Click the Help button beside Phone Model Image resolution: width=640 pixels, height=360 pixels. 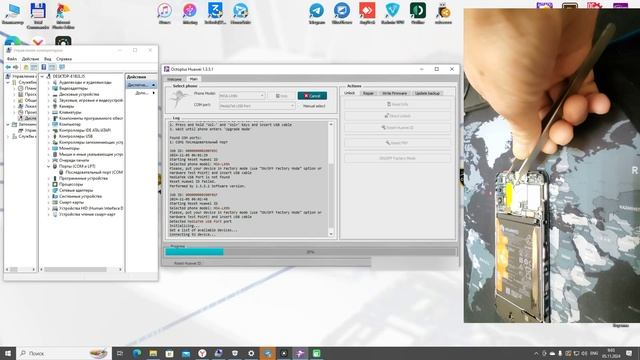point(282,96)
